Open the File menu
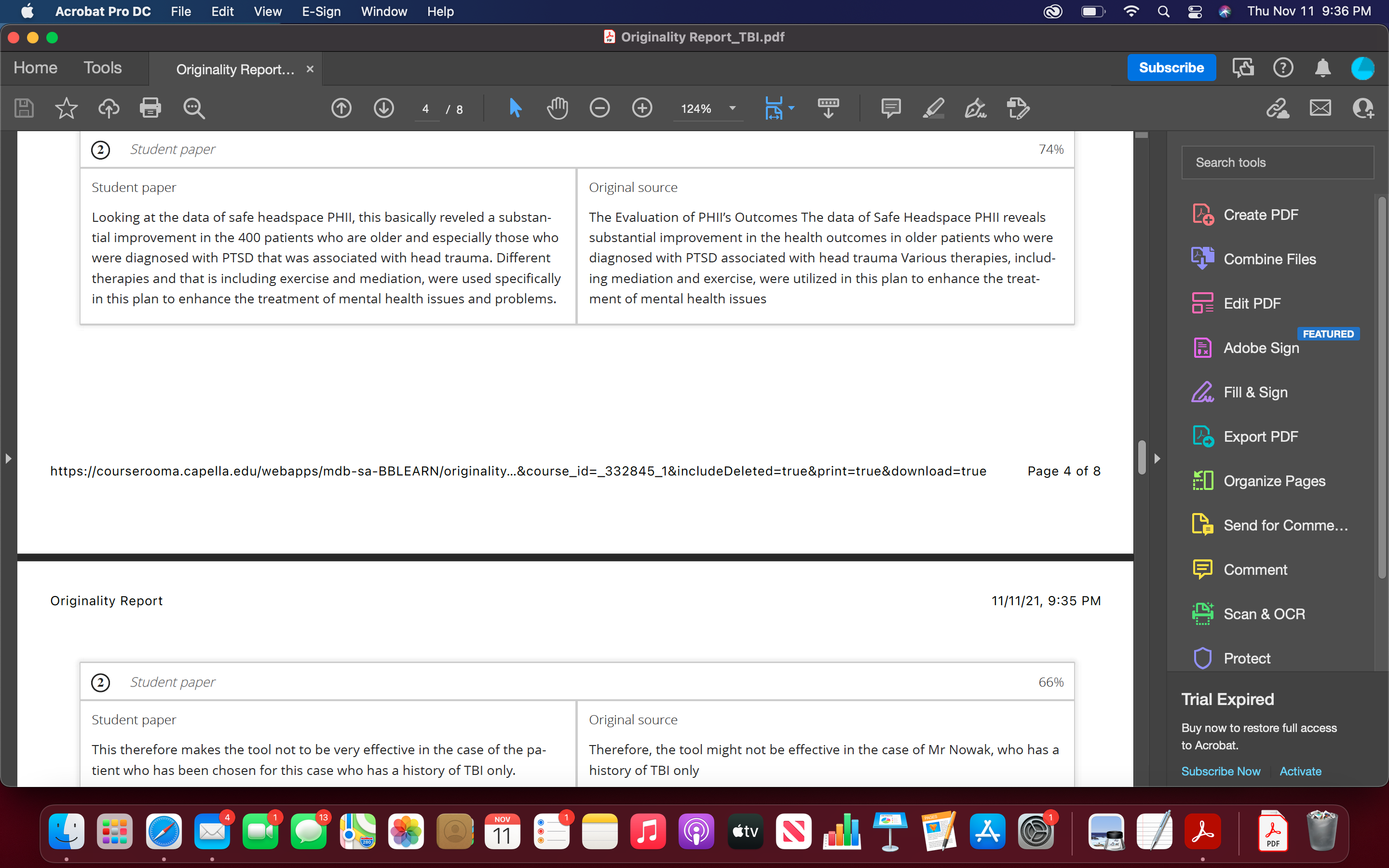Viewport: 1389px width, 868px height. click(181, 12)
